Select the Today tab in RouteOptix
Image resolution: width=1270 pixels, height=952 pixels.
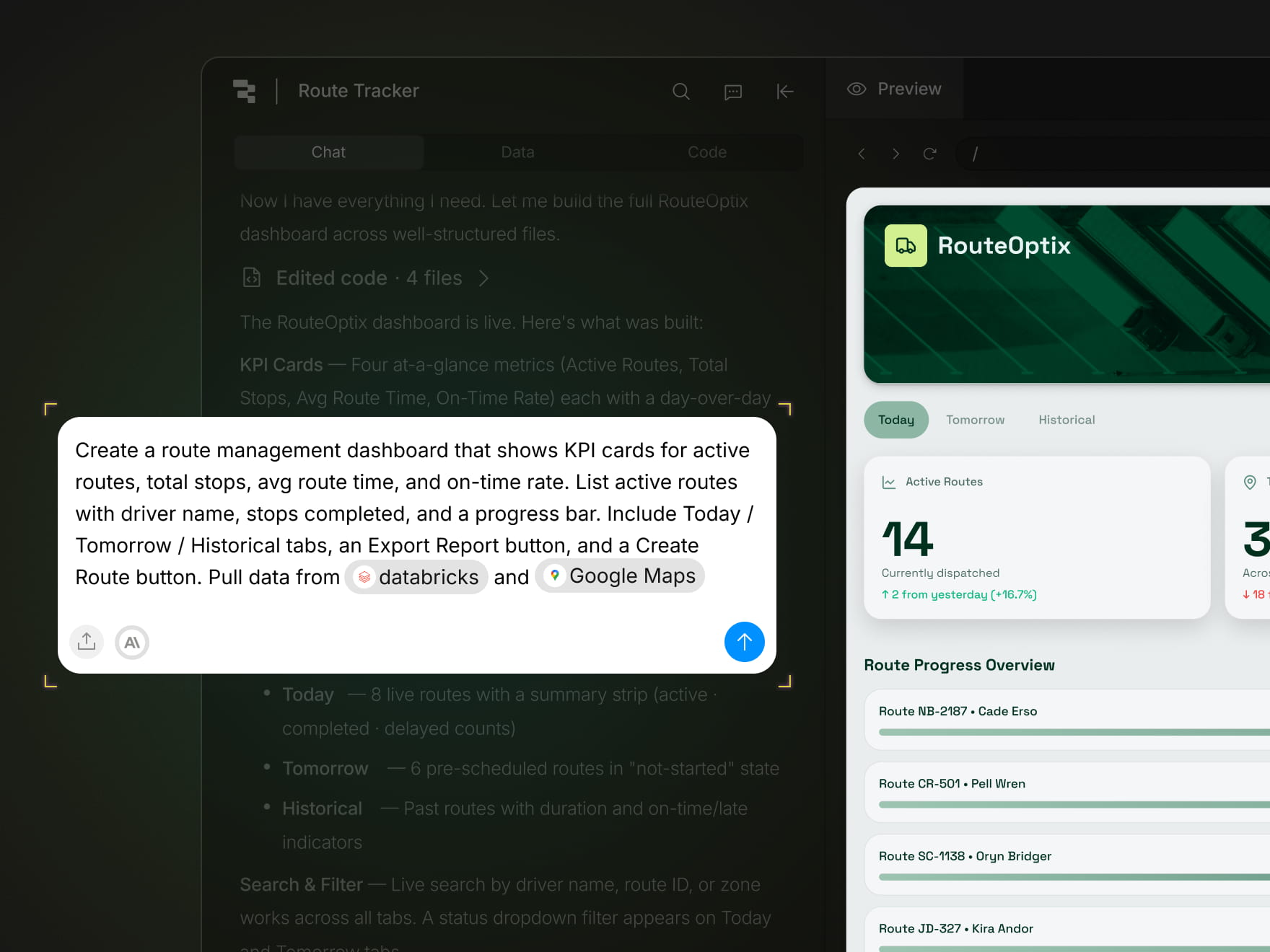pyautogui.click(x=896, y=420)
